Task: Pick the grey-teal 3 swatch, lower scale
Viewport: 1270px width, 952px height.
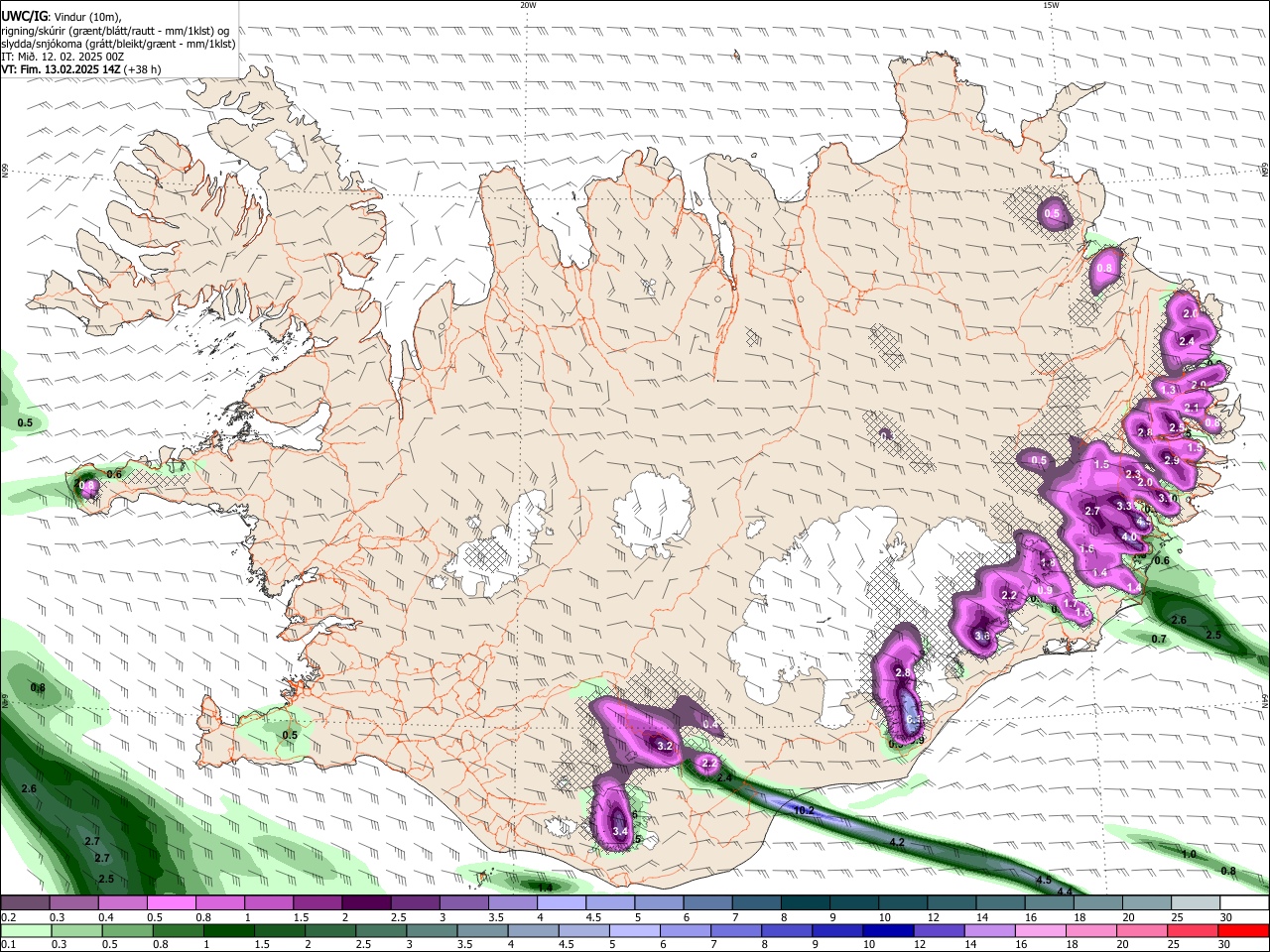Action: coord(432,931)
